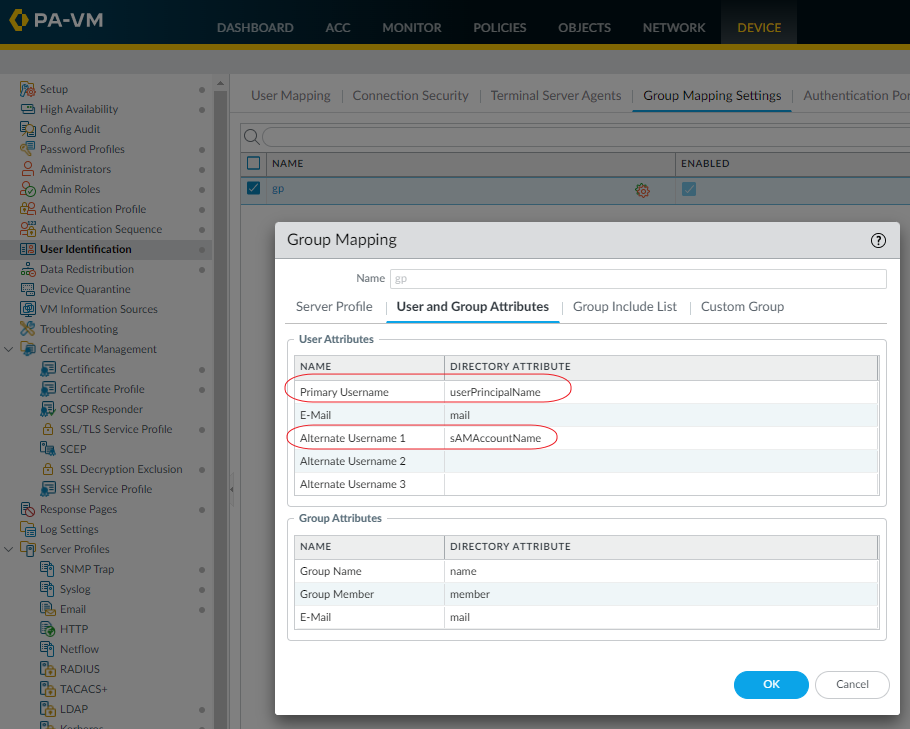Collapse the Log Settings expander arrow
This screenshot has height=729, width=910.
9,529
